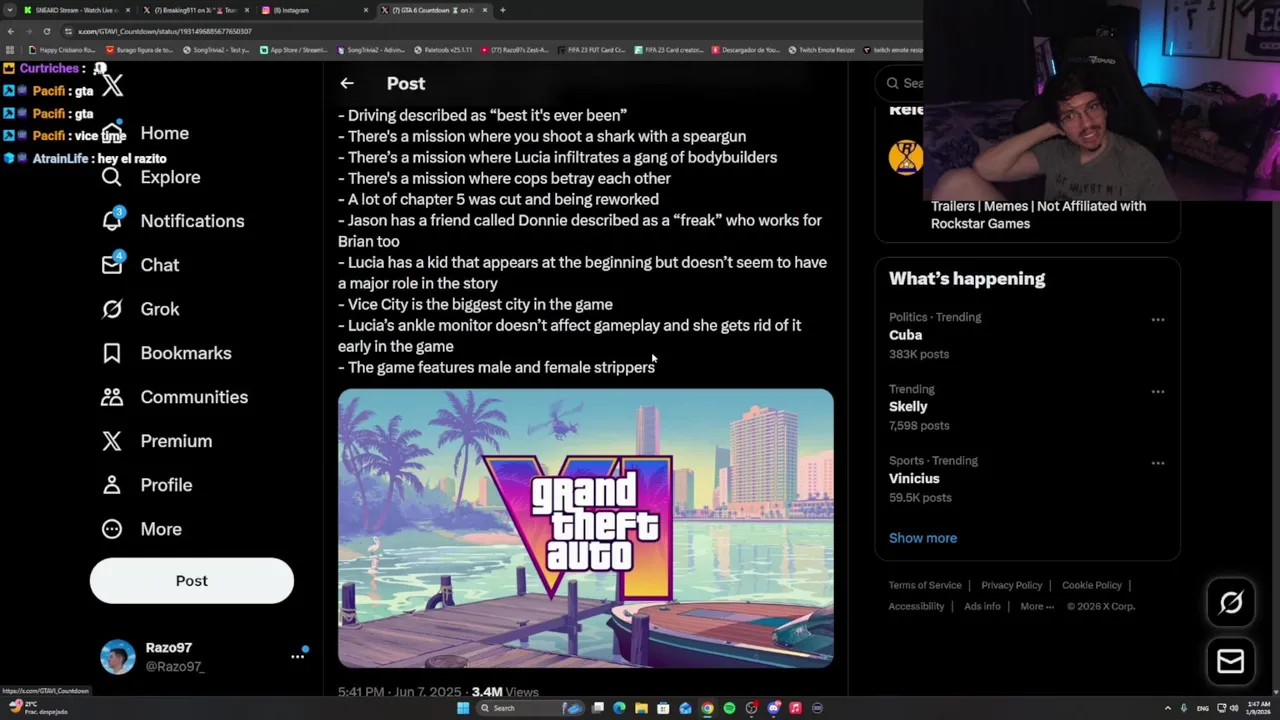
Task: Open more options for Vinicius trend
Action: (1158, 463)
